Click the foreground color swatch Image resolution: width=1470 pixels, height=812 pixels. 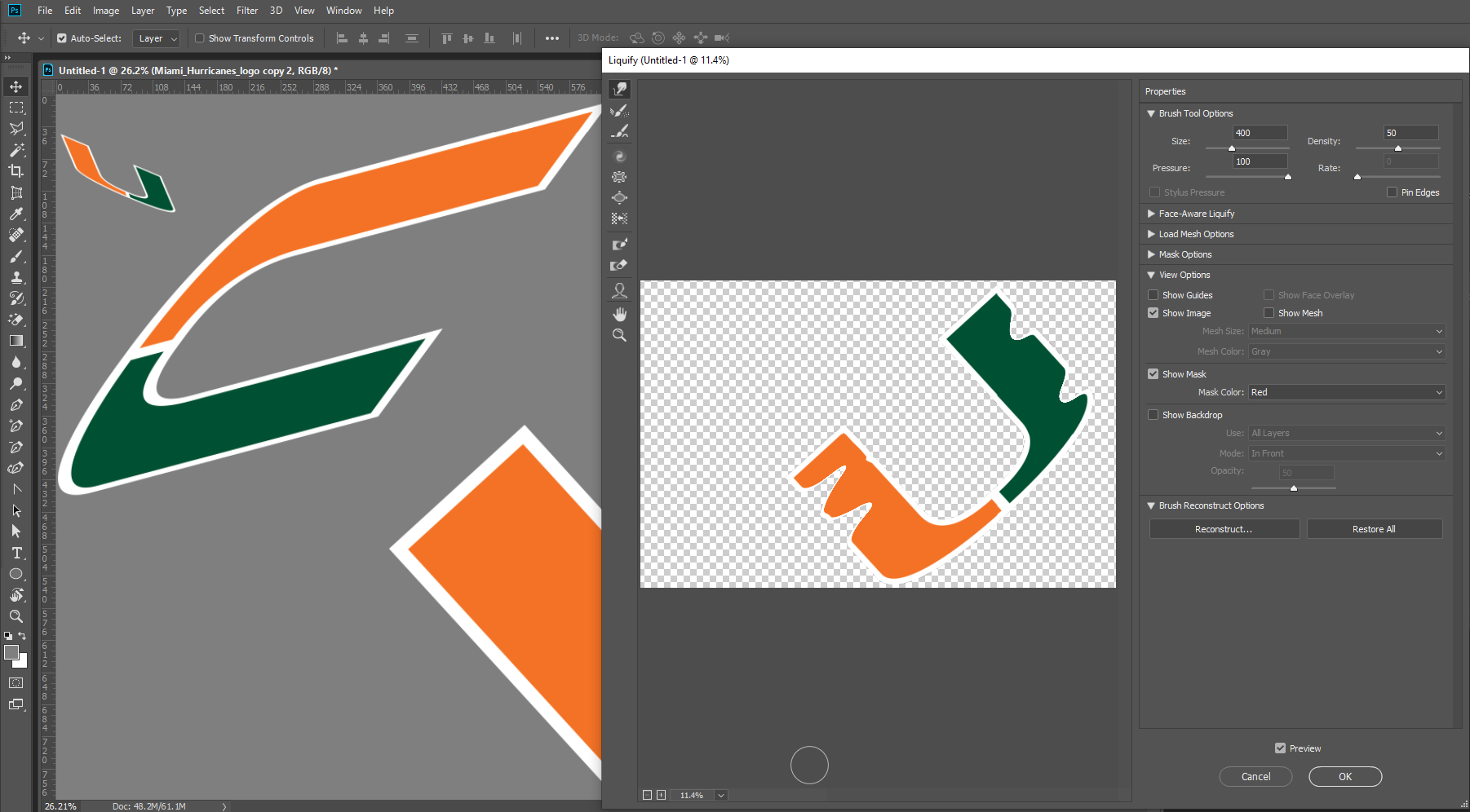tap(11, 652)
